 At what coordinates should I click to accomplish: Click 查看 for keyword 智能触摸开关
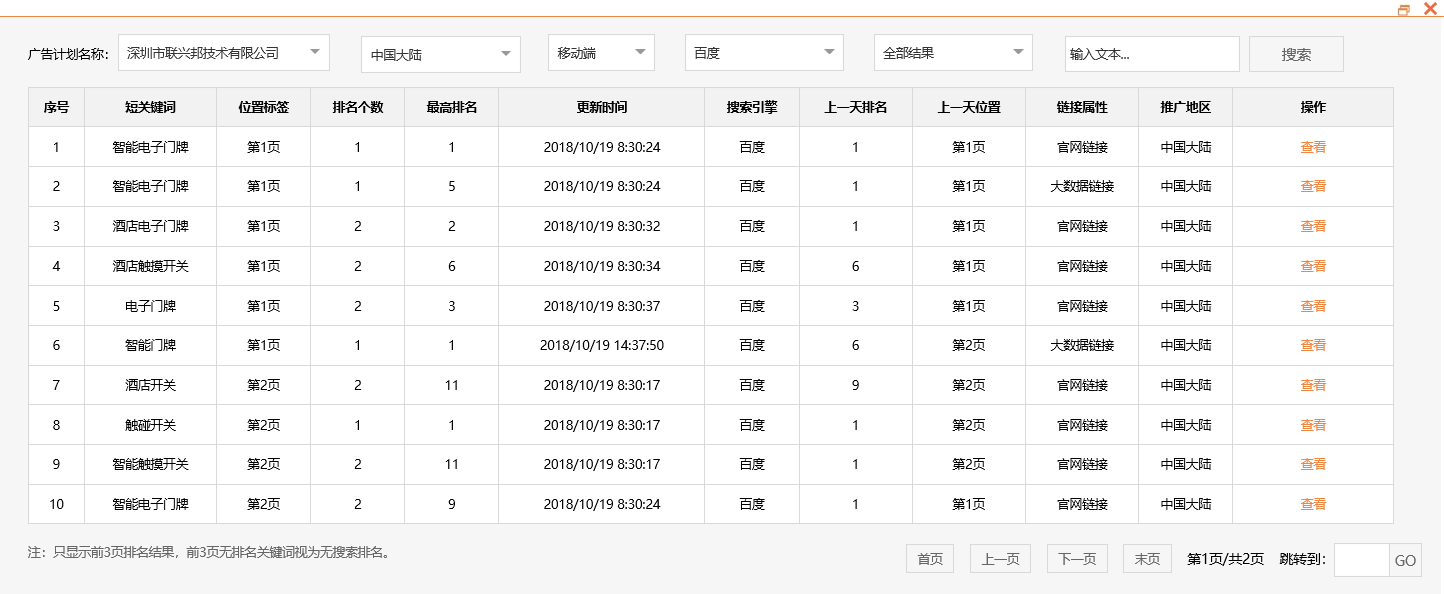1313,463
